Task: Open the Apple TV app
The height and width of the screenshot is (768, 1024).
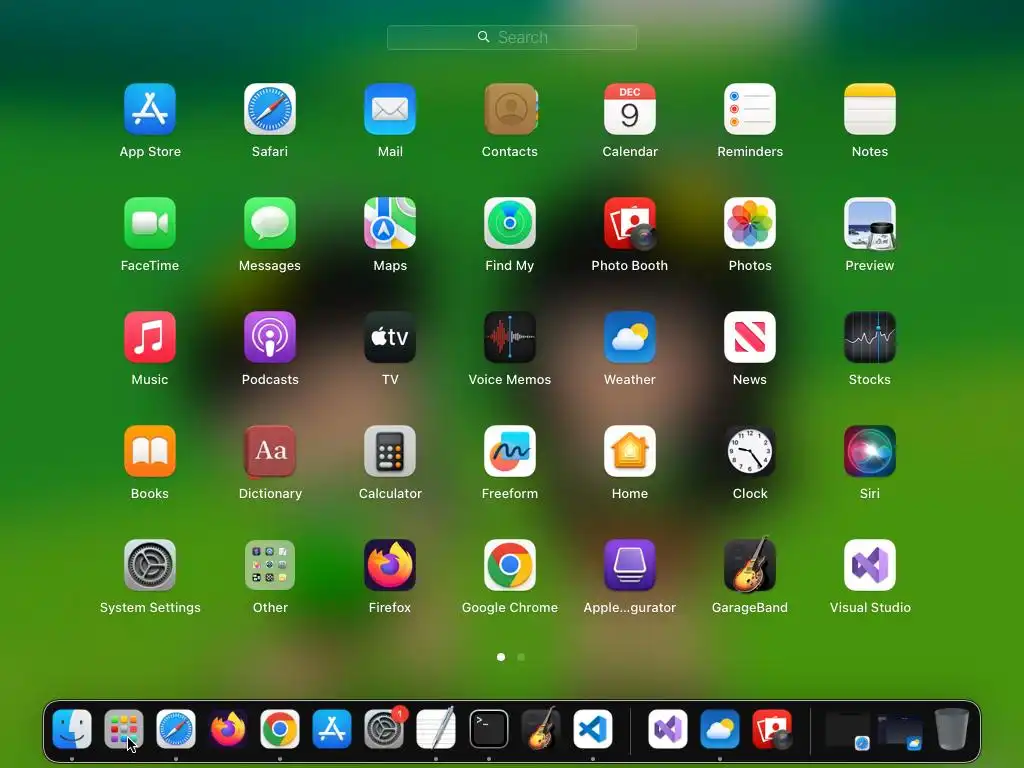Action: (x=390, y=337)
